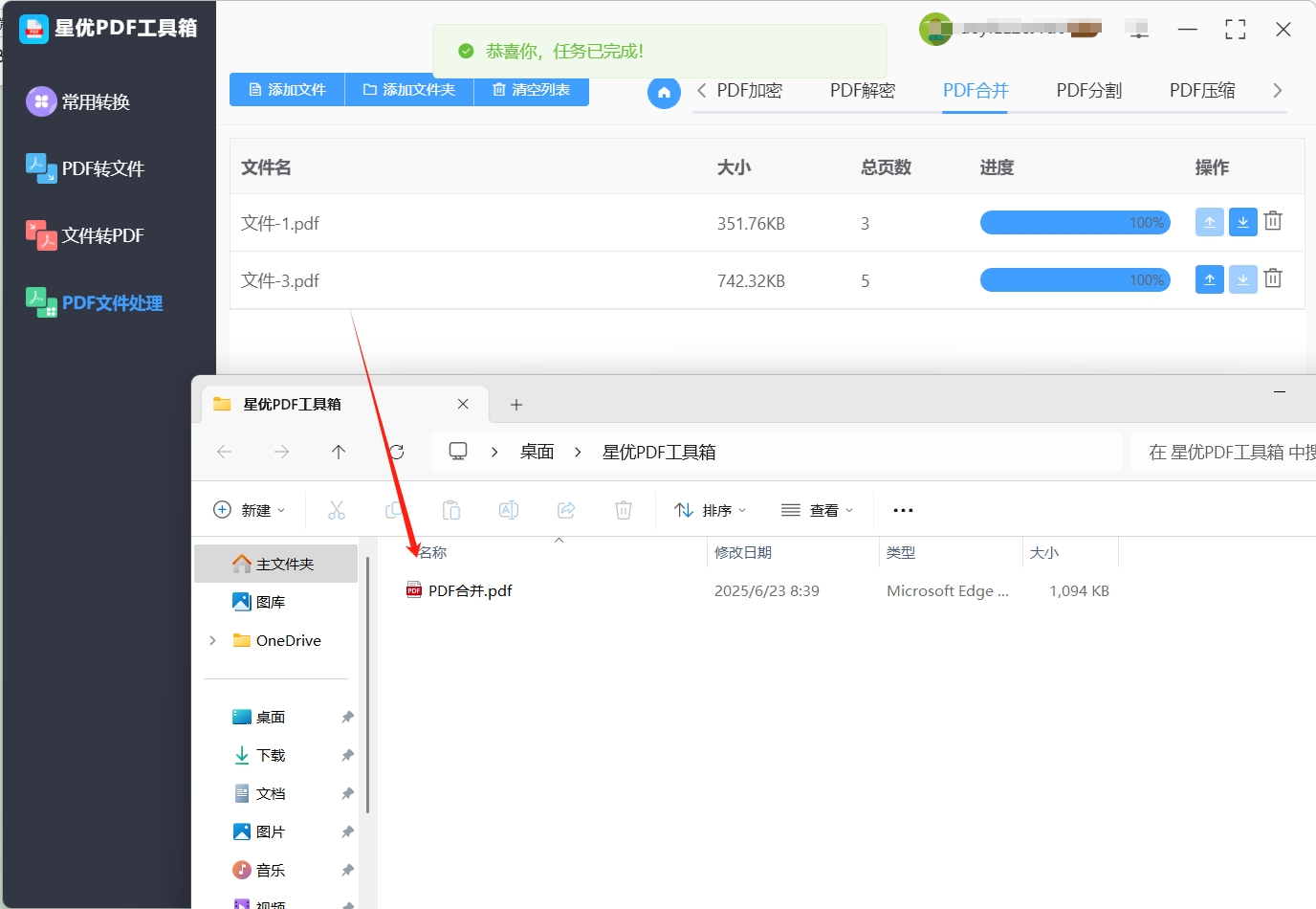Go up one folder level
The width and height of the screenshot is (1316, 909).
tap(339, 452)
